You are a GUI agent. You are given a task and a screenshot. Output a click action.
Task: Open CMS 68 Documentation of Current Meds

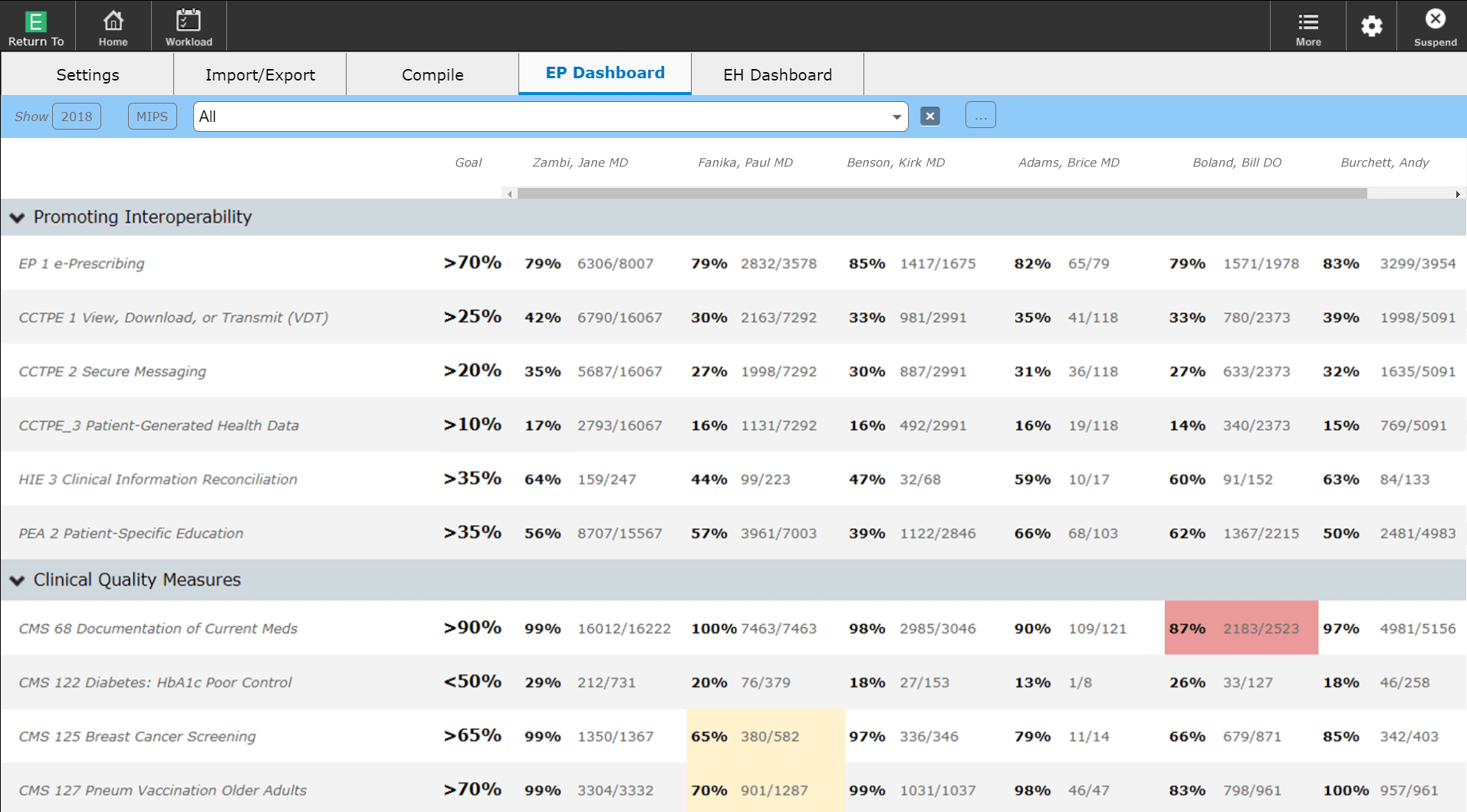(158, 629)
